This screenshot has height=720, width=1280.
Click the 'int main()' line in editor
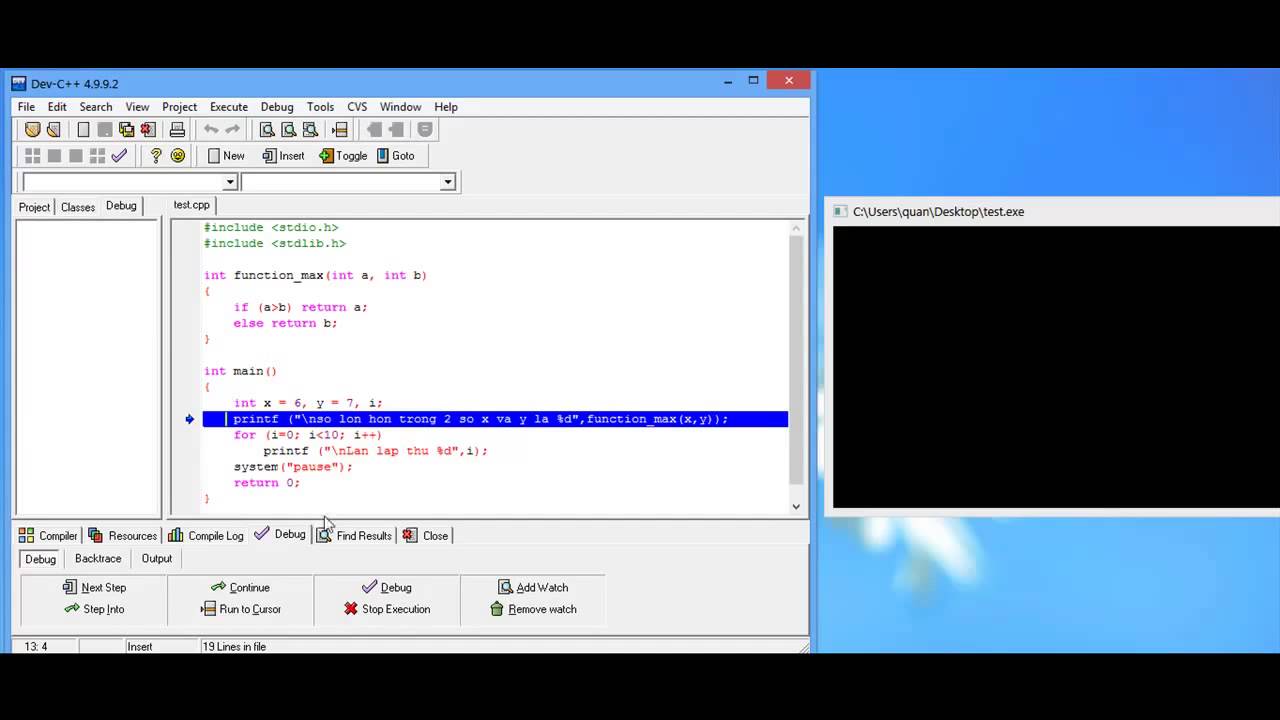[240, 371]
